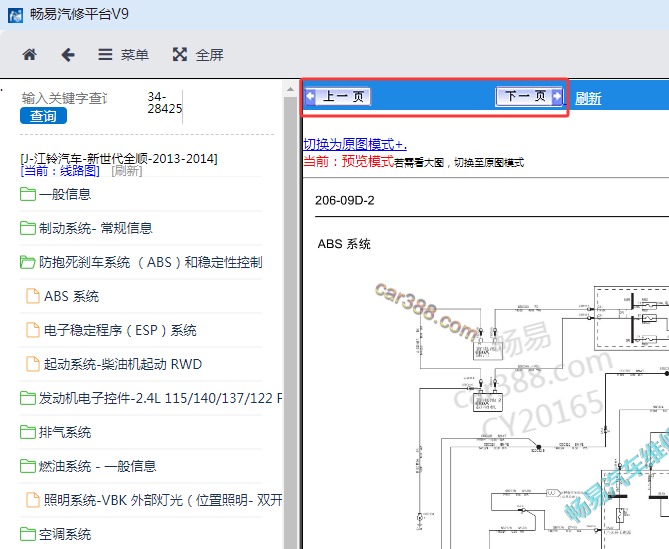Click folder icon beside 燃油系统
669x549 pixels.
coord(28,466)
